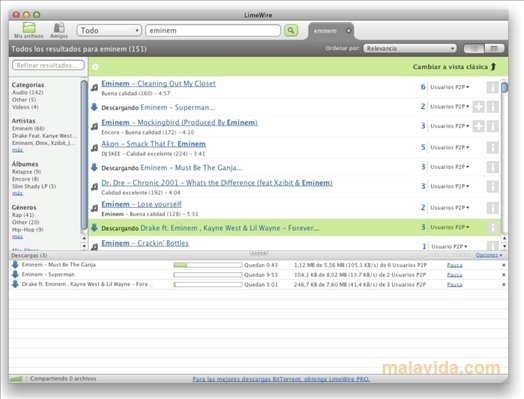Click the plus icon on Mockingbird row
Screen dimensions: 524x399
tap(478, 126)
